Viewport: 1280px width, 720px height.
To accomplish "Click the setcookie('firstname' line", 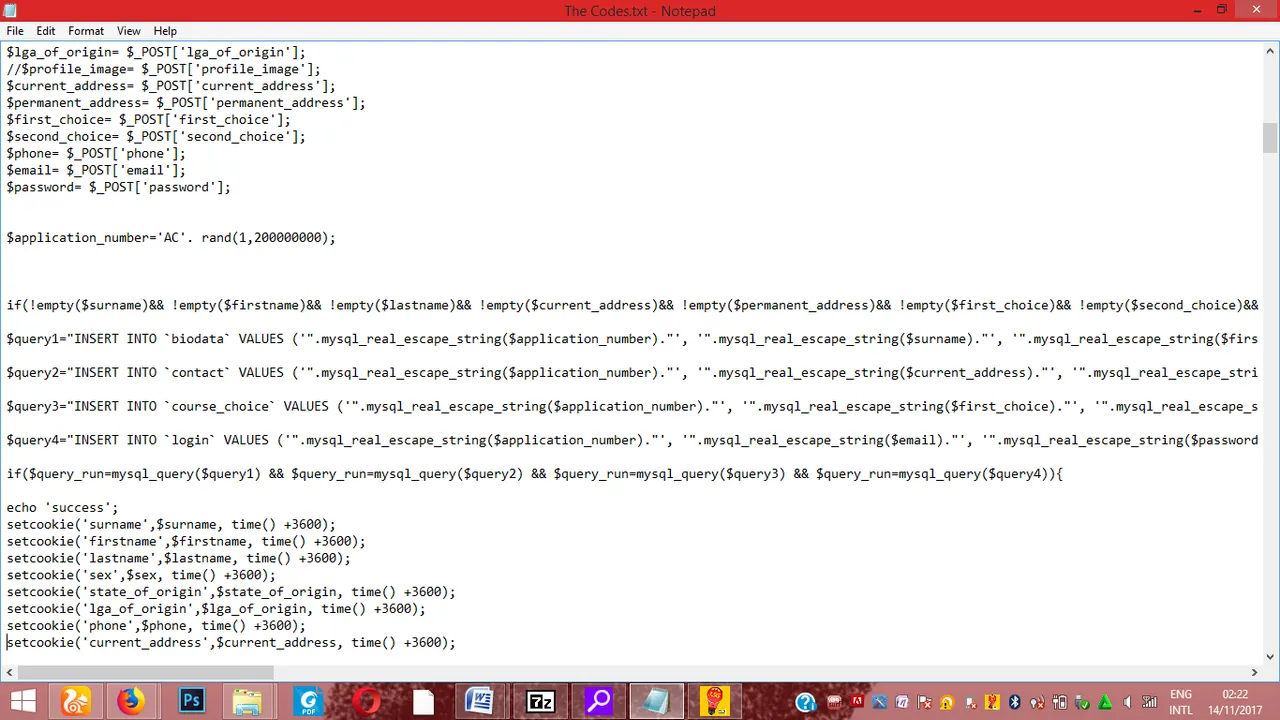I will [186, 542].
